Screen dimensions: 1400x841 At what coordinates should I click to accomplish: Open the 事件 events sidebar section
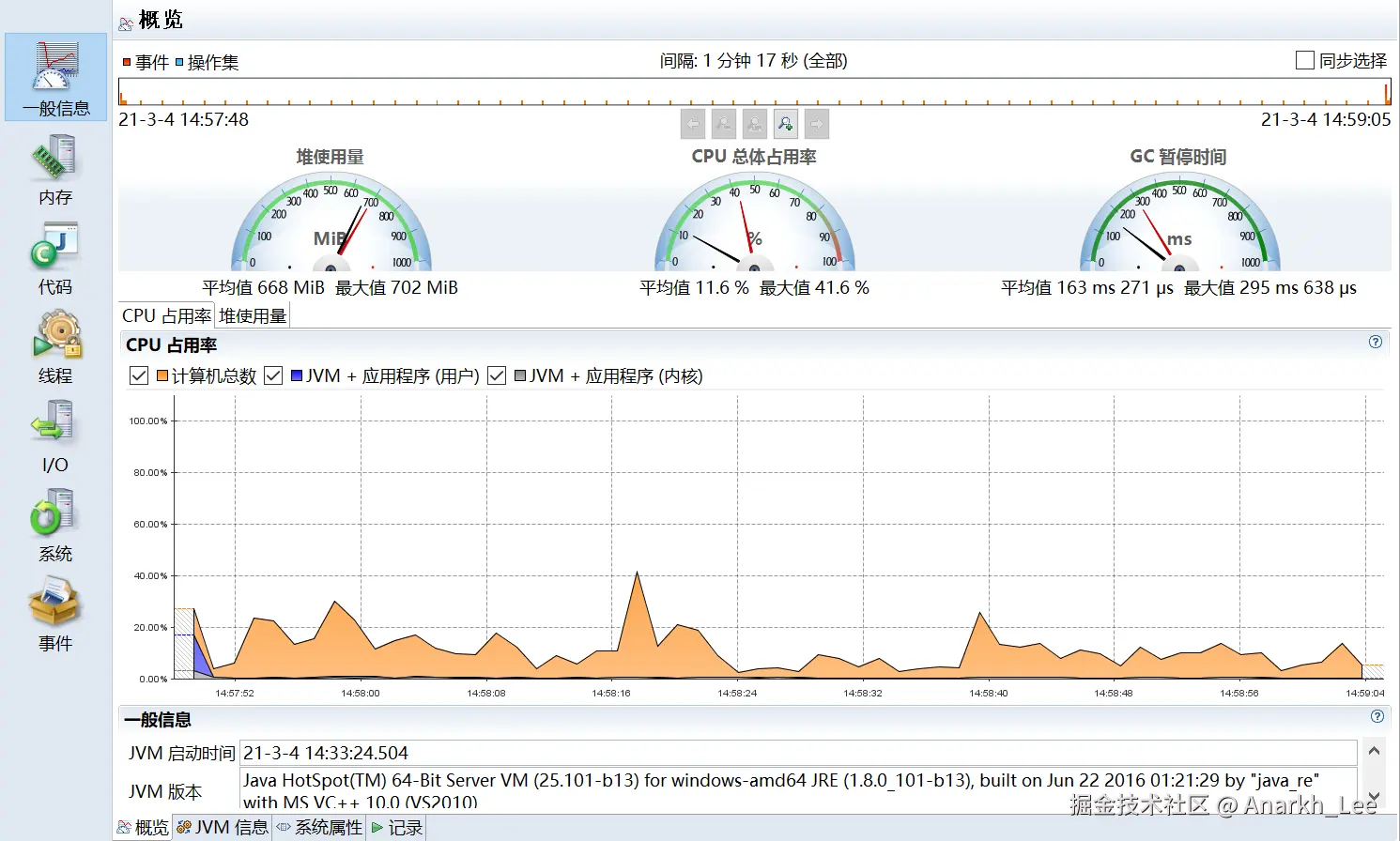(x=55, y=616)
